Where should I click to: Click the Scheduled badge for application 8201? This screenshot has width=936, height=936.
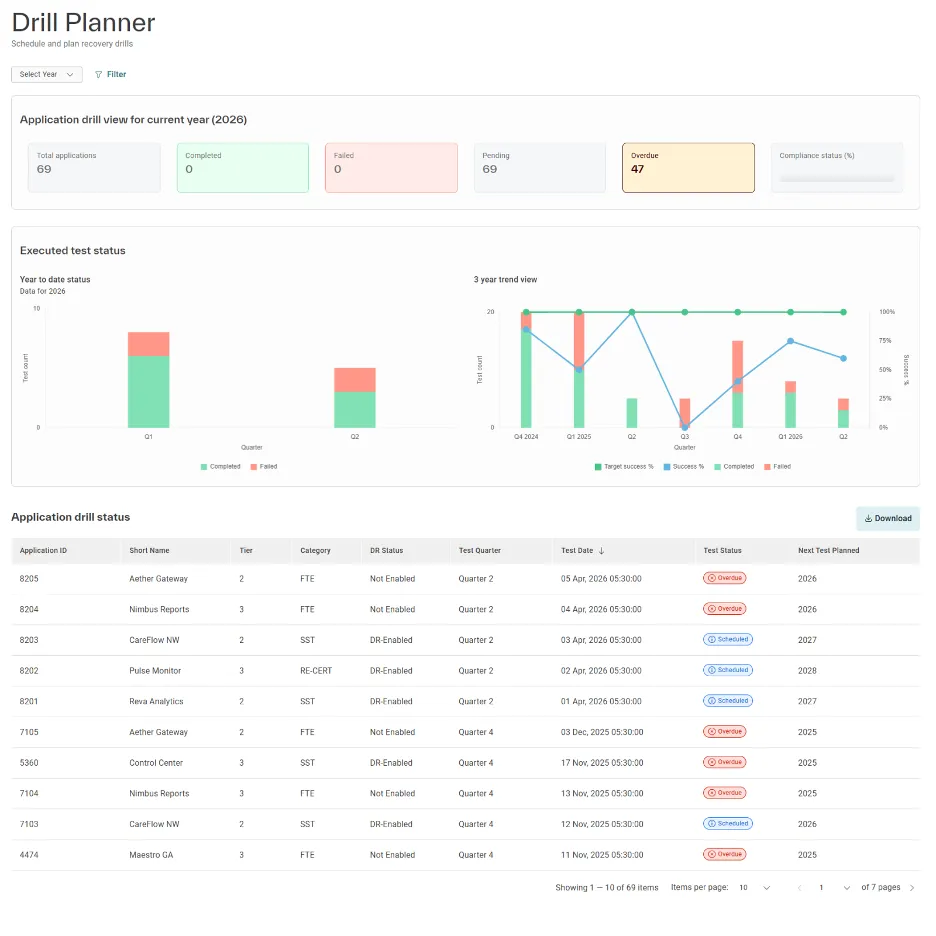(x=728, y=701)
